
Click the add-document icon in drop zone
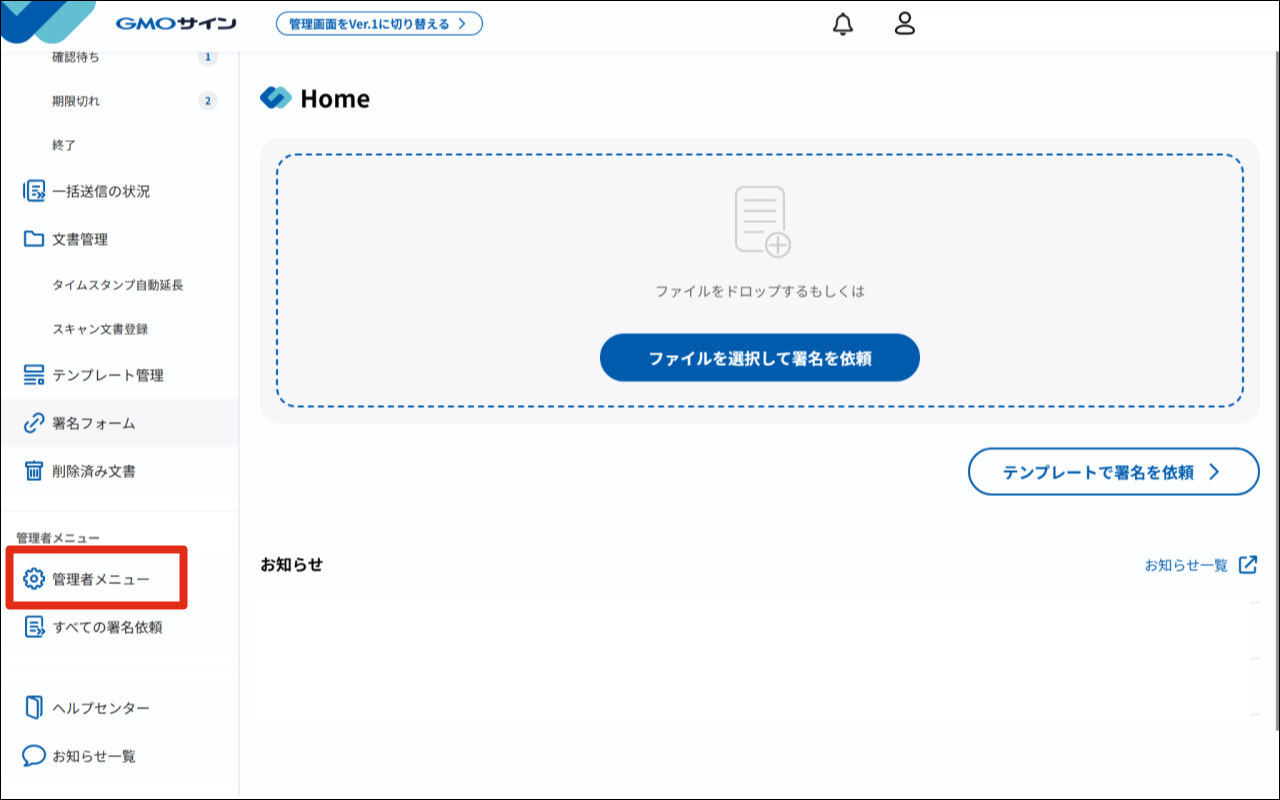762,221
